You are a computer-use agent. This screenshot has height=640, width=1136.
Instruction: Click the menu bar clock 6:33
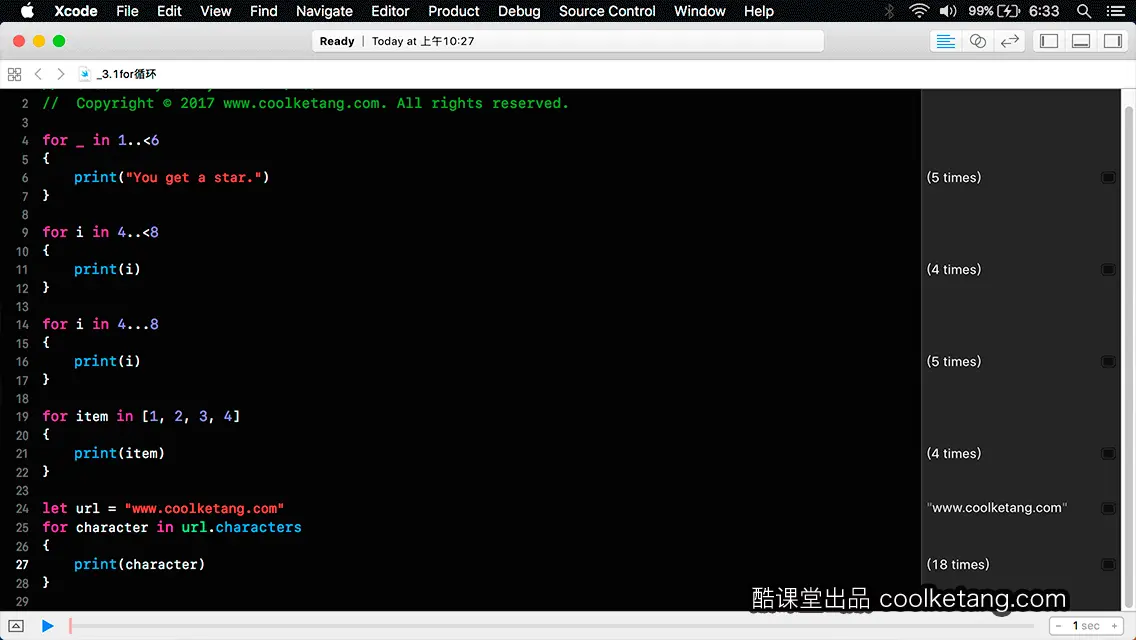point(1044,11)
